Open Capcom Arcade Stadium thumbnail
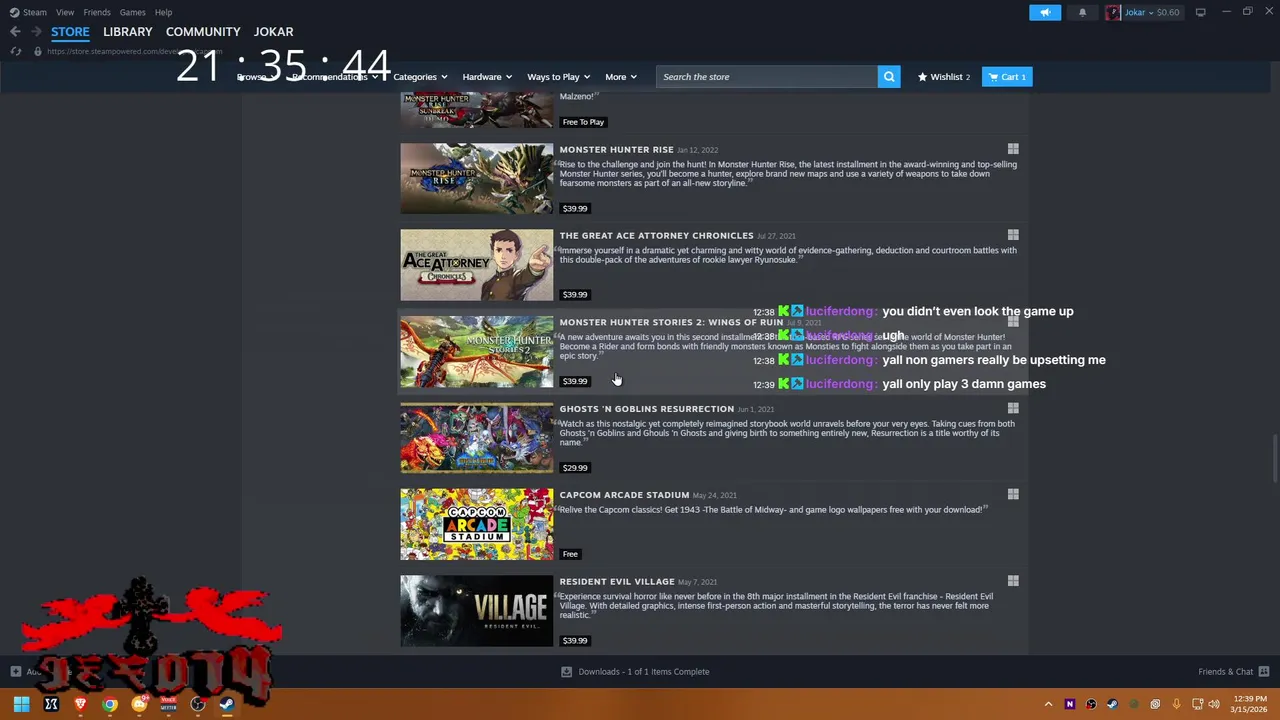1280x720 pixels. [476, 524]
